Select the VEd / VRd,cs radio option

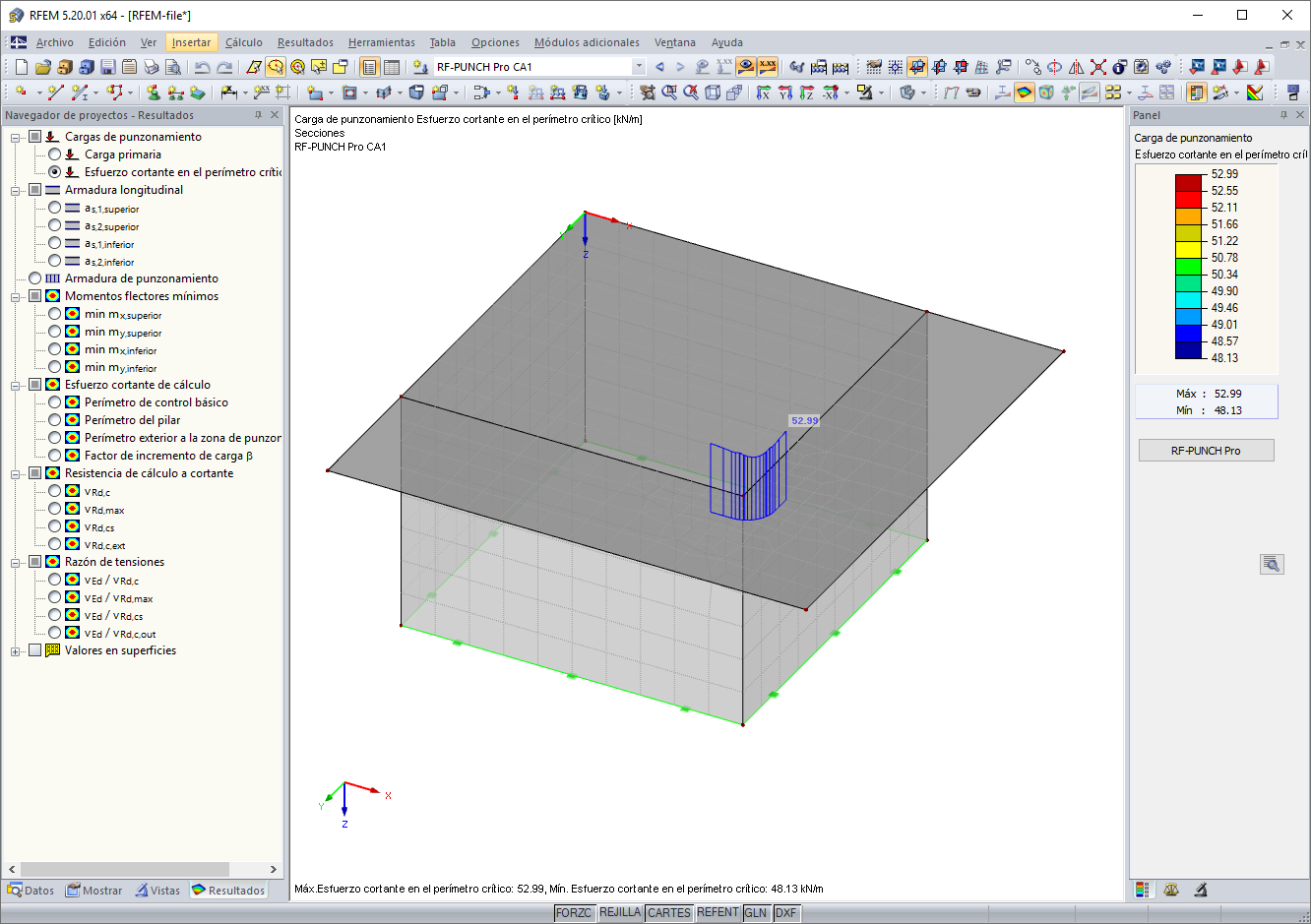[54, 615]
